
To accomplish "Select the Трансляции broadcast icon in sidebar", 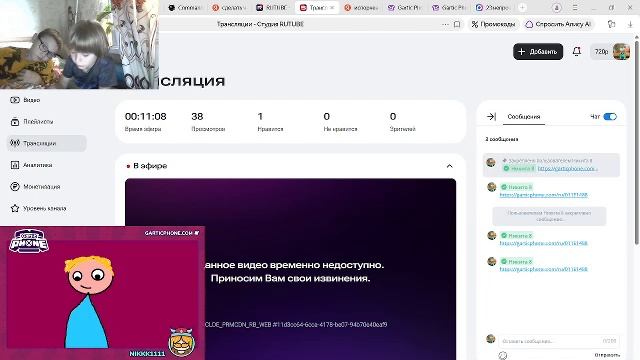I will 15,143.
